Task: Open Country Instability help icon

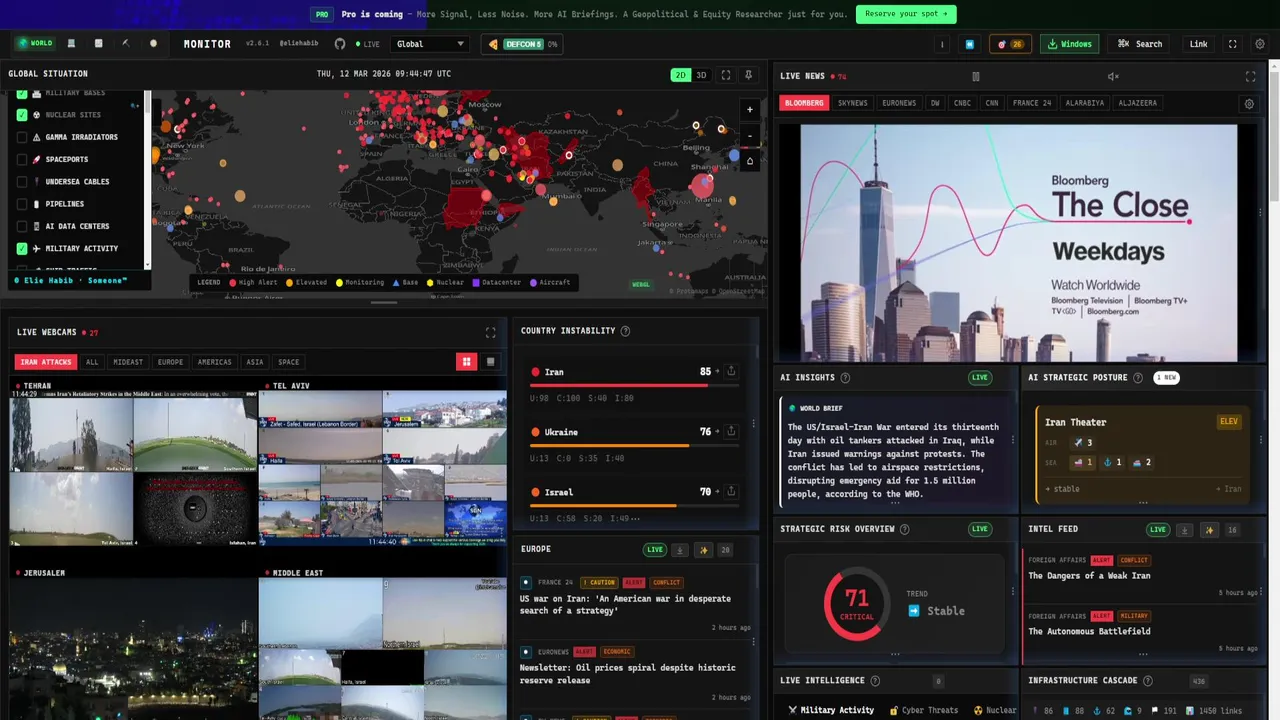Action: [625, 331]
